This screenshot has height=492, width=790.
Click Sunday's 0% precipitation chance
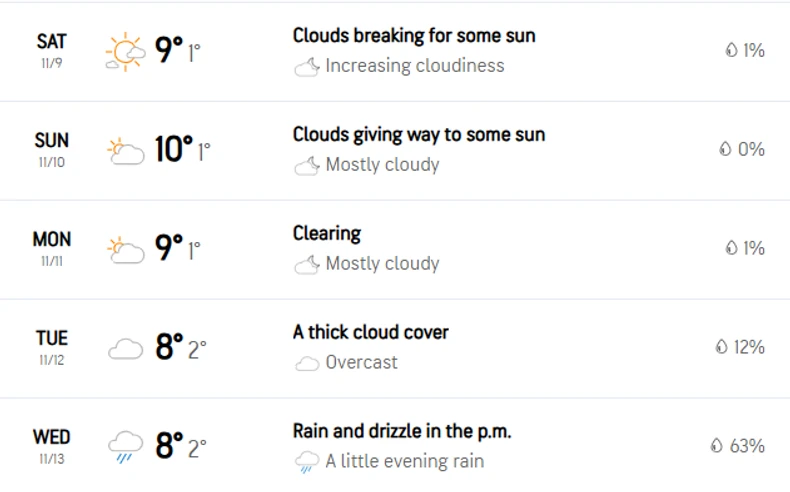[x=750, y=149]
